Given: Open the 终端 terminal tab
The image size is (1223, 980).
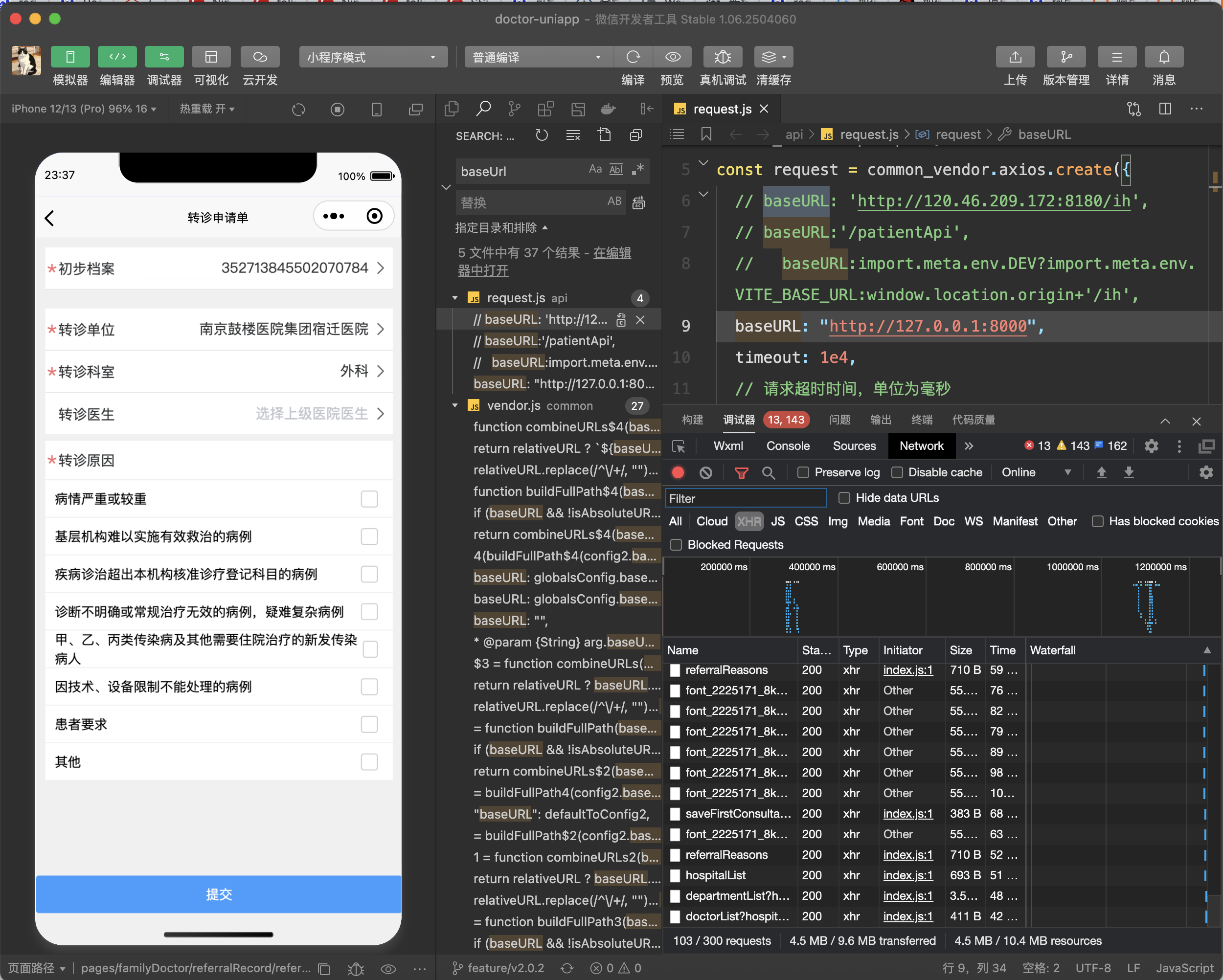Looking at the screenshot, I should click(x=922, y=420).
